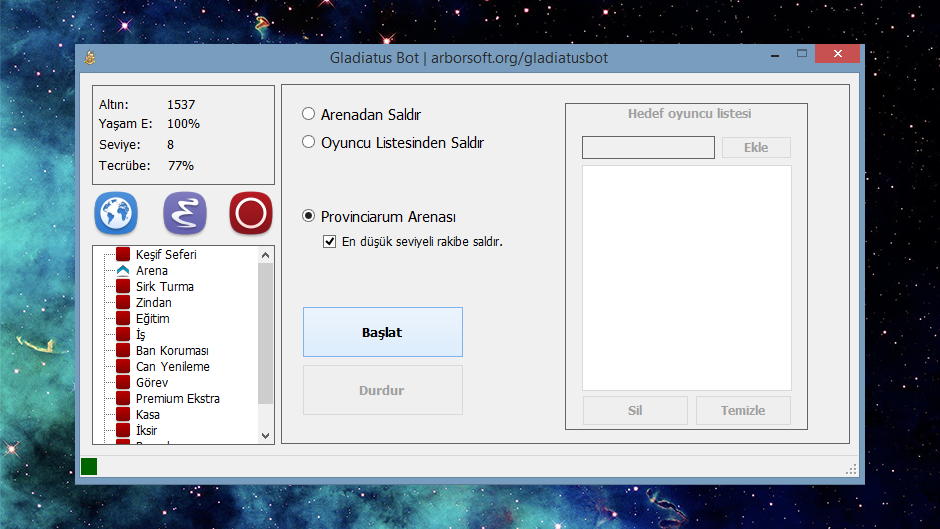Open the Sirk Turma tree item
940x529 pixels.
pos(164,286)
